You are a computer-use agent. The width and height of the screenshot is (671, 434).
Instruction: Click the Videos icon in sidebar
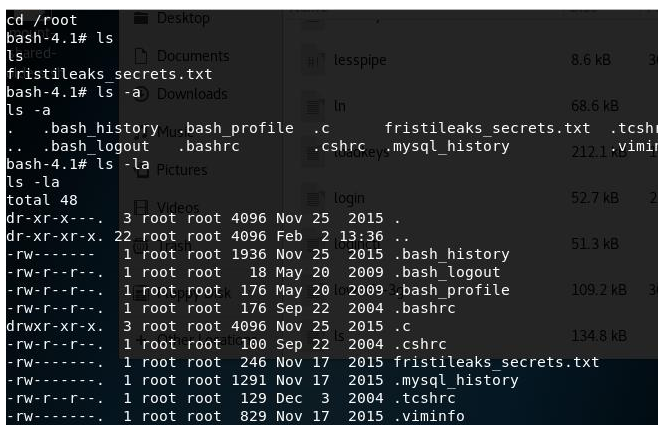140,207
